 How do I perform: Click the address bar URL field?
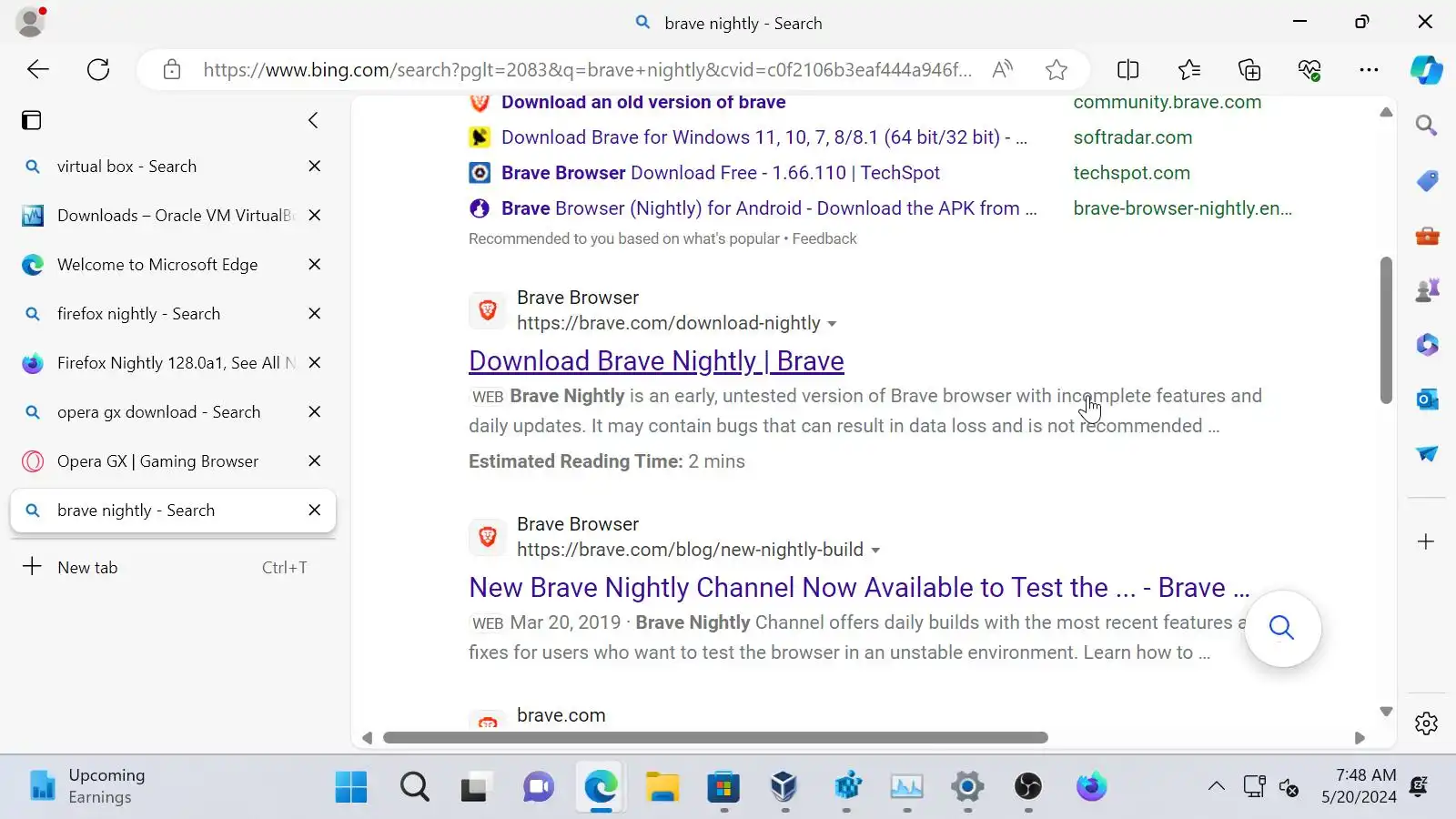click(587, 70)
